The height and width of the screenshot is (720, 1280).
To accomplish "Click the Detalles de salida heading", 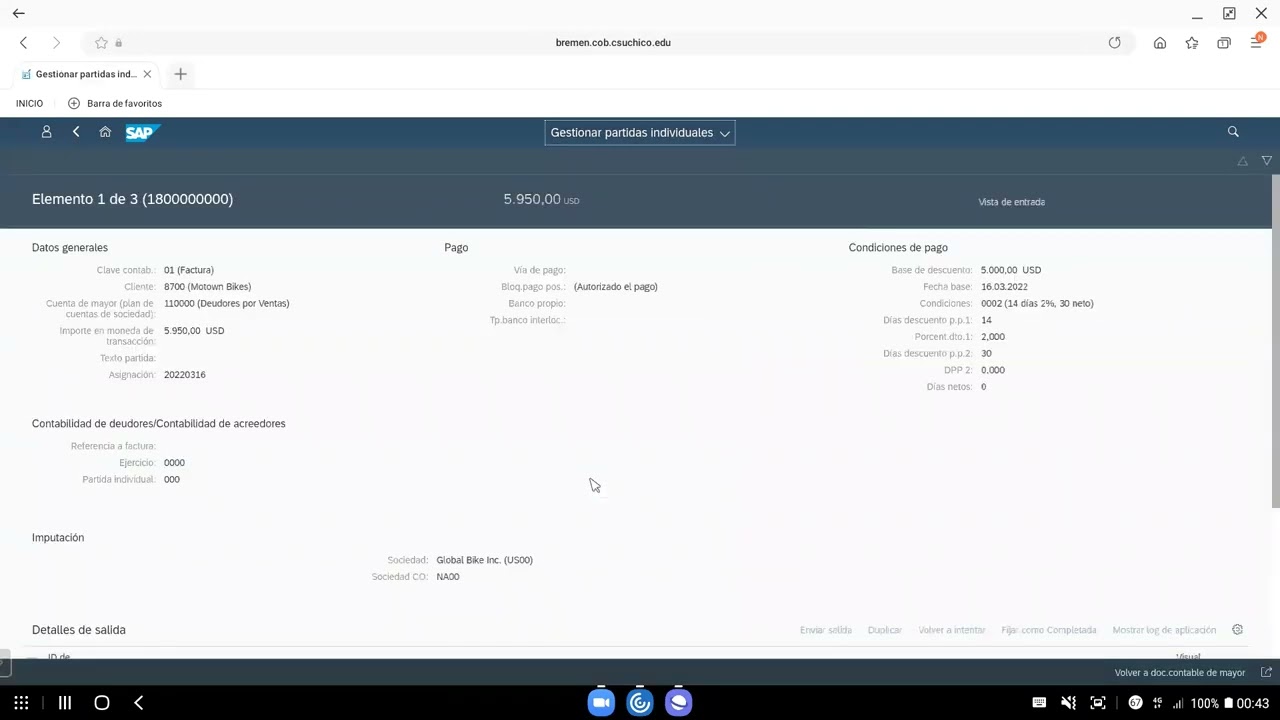I will (x=79, y=630).
